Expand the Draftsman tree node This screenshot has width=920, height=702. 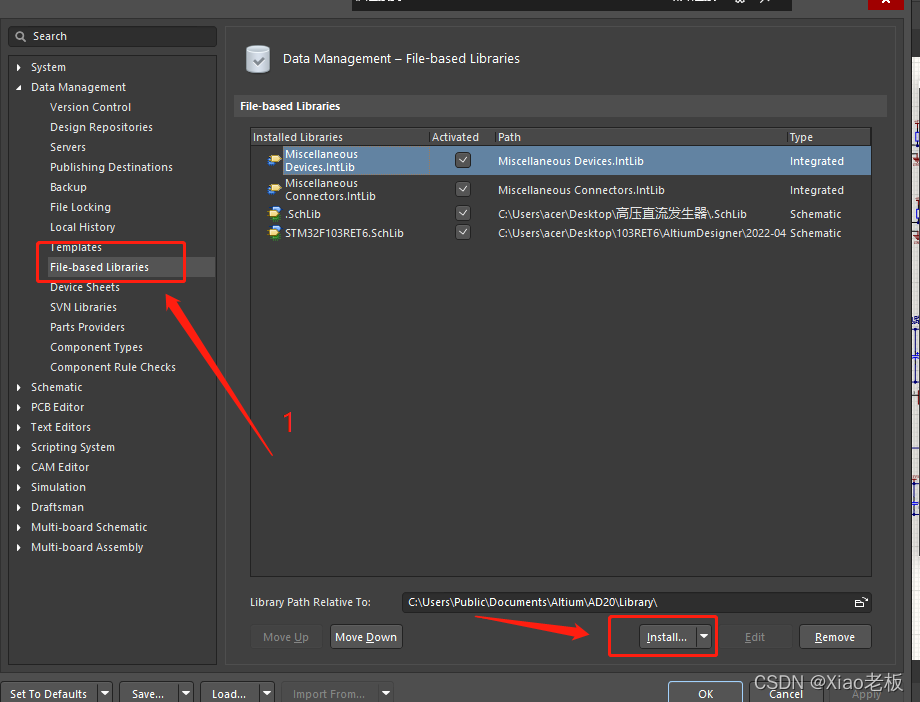click(19, 507)
